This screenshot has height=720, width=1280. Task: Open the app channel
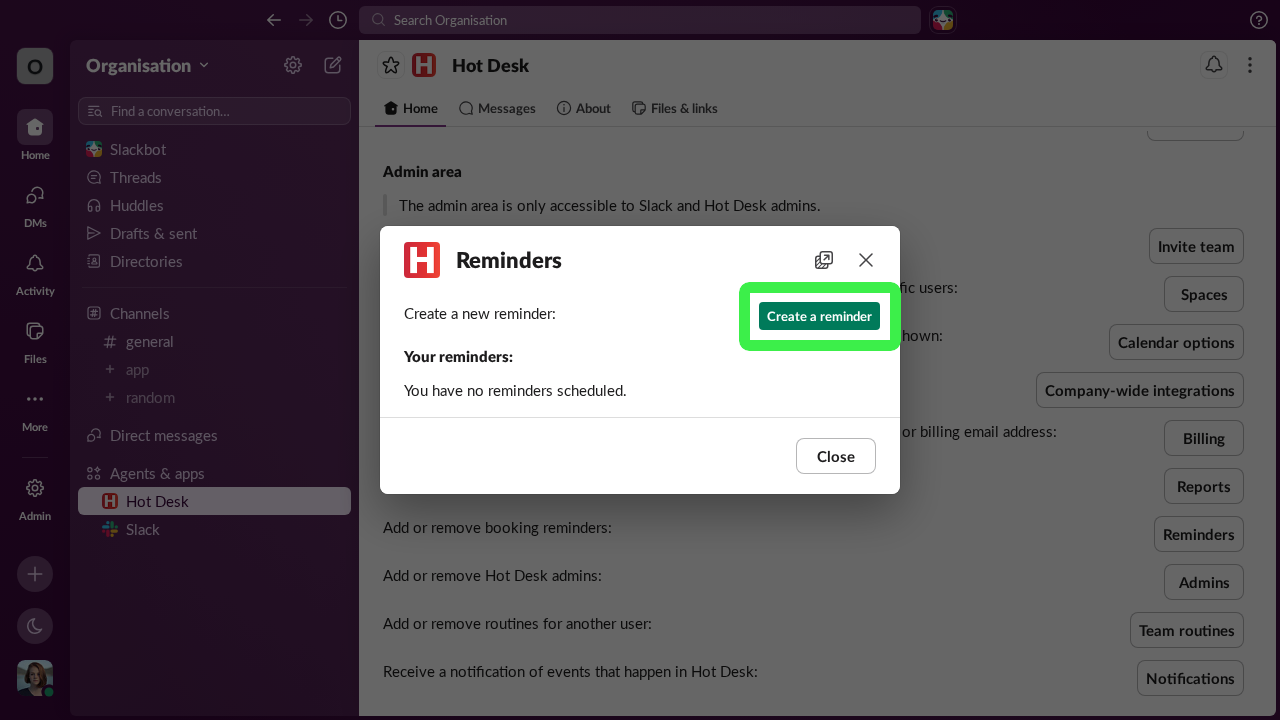pos(214,369)
